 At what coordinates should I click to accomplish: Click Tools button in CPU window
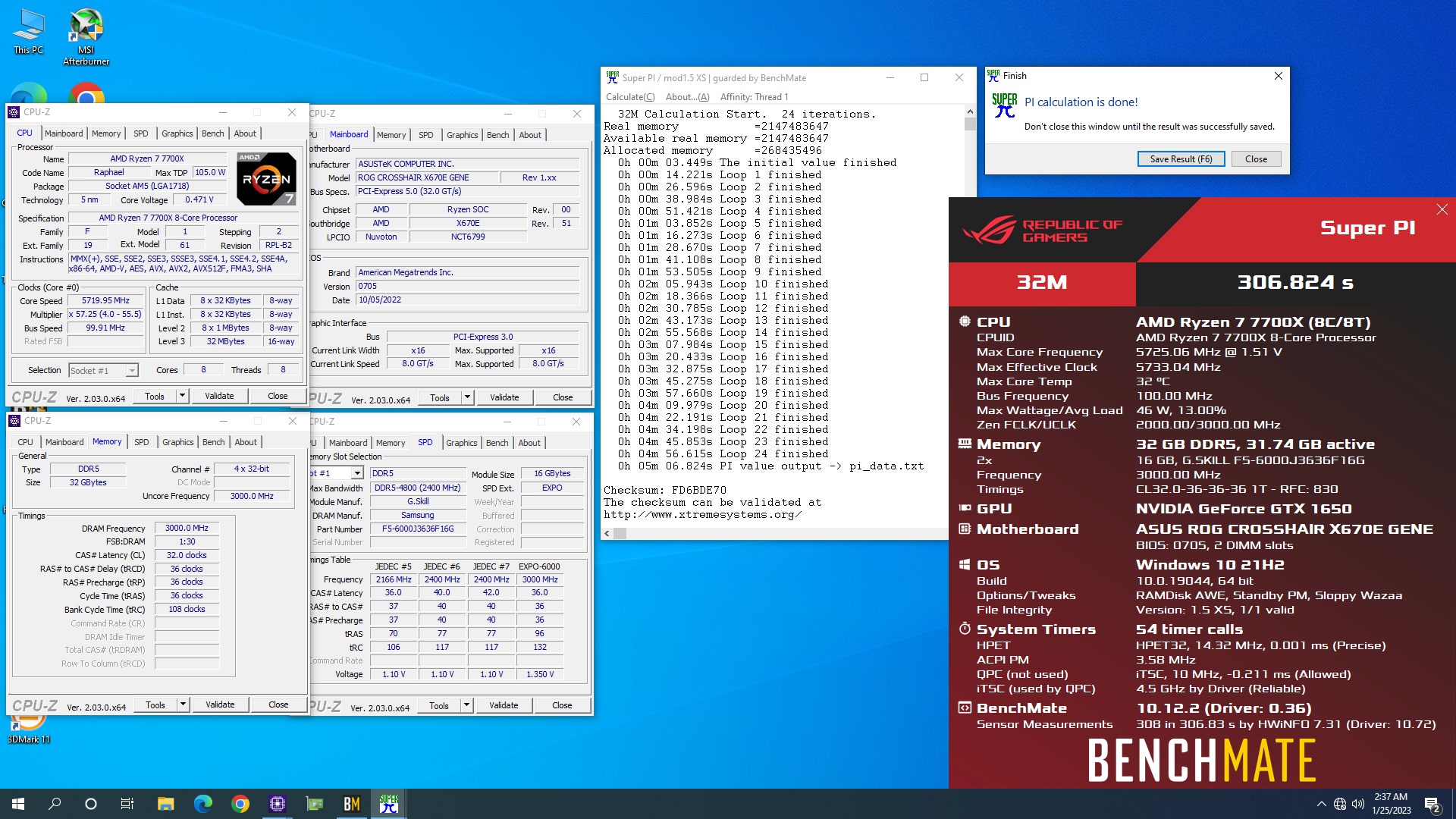pyautogui.click(x=155, y=396)
